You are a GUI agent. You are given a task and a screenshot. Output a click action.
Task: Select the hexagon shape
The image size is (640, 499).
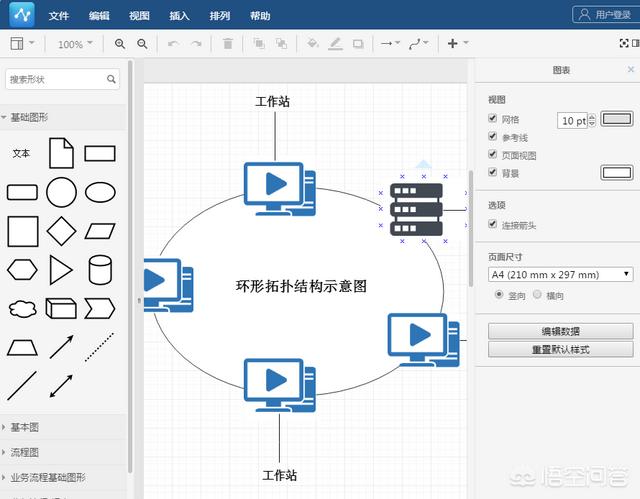pos(22,270)
